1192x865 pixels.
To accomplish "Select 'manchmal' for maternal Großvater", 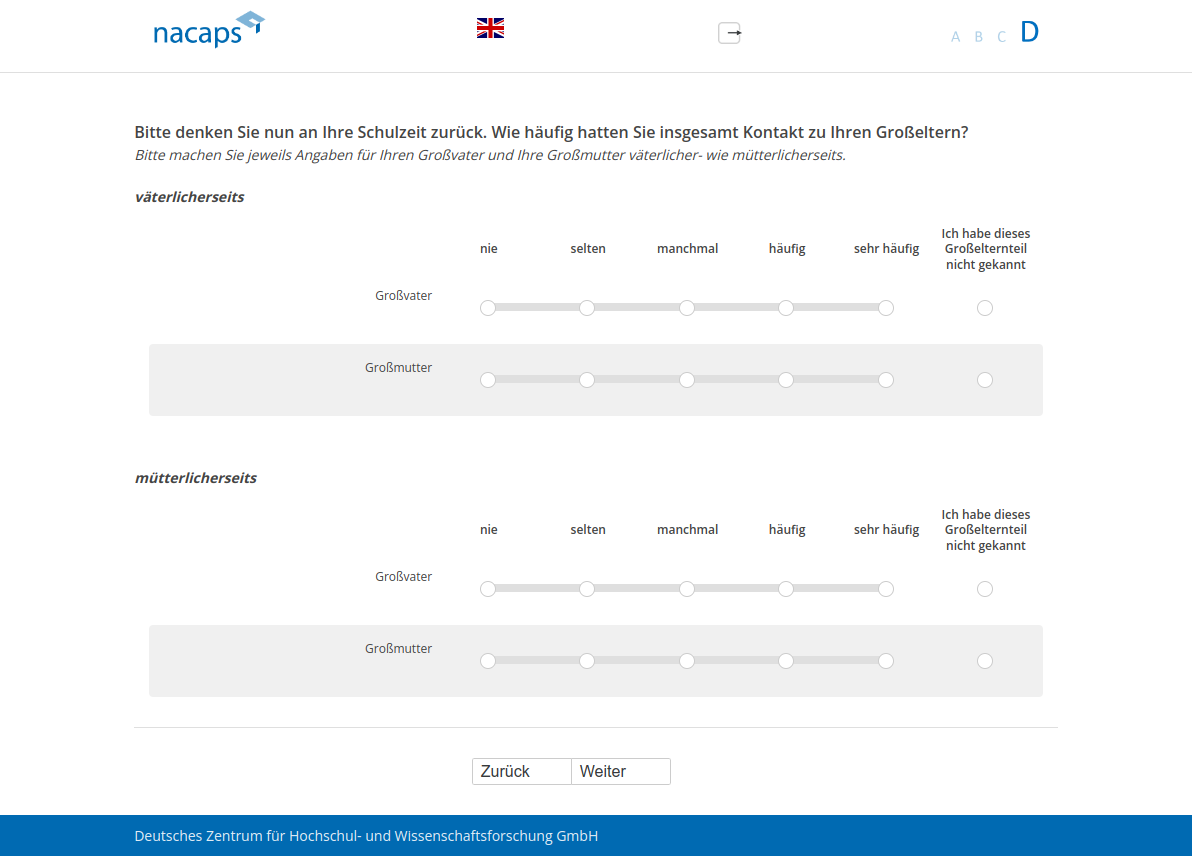I will (687, 589).
